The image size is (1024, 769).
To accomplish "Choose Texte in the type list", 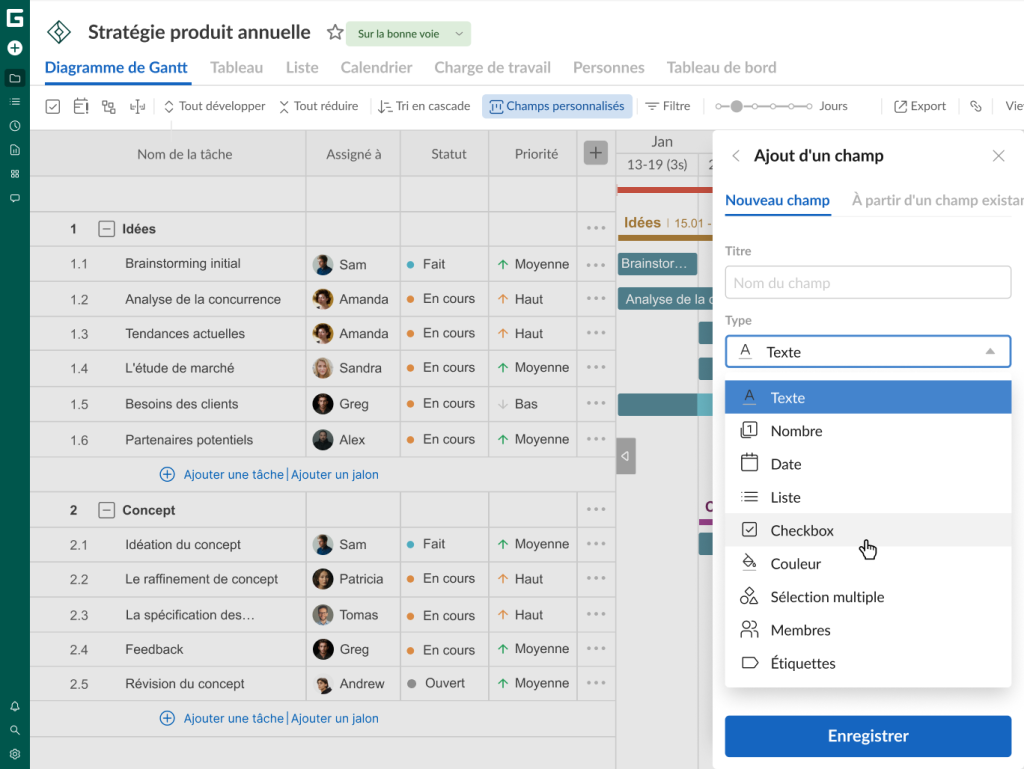I will tap(868, 398).
